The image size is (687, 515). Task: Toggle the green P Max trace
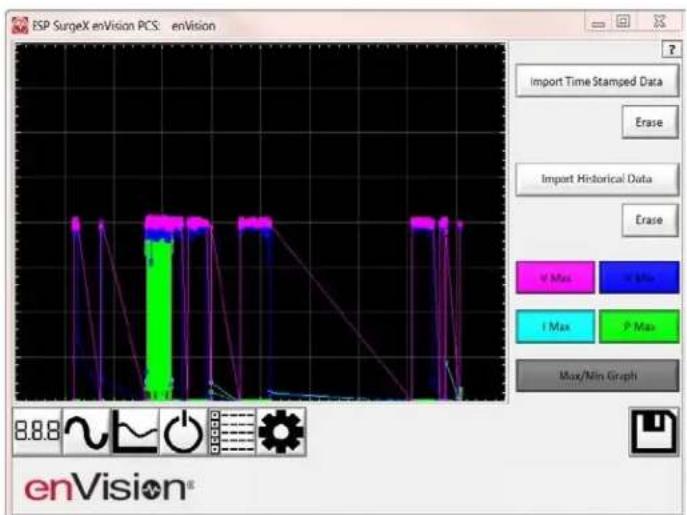(639, 327)
